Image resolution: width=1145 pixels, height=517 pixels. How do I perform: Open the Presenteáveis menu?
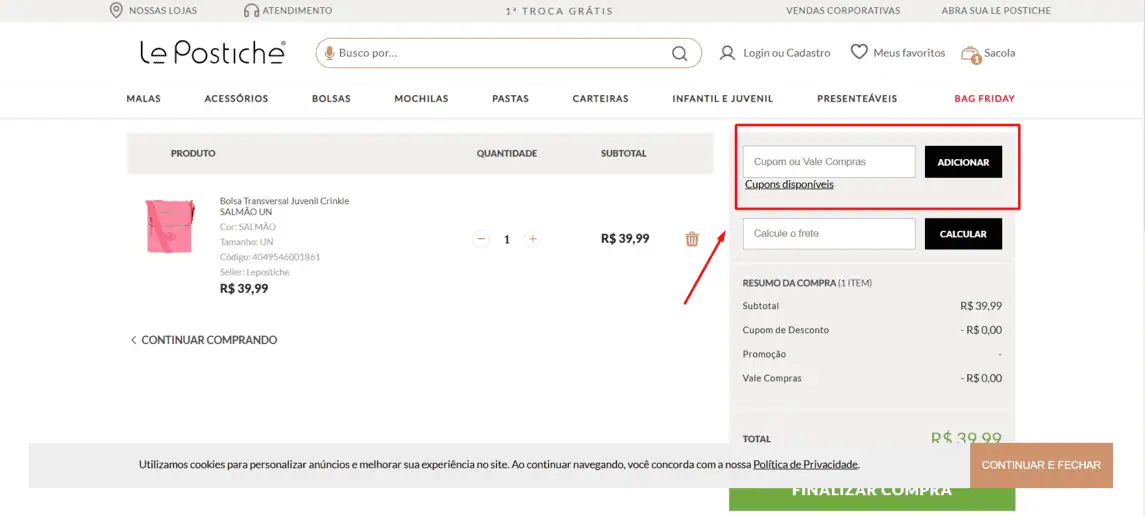[x=857, y=99]
